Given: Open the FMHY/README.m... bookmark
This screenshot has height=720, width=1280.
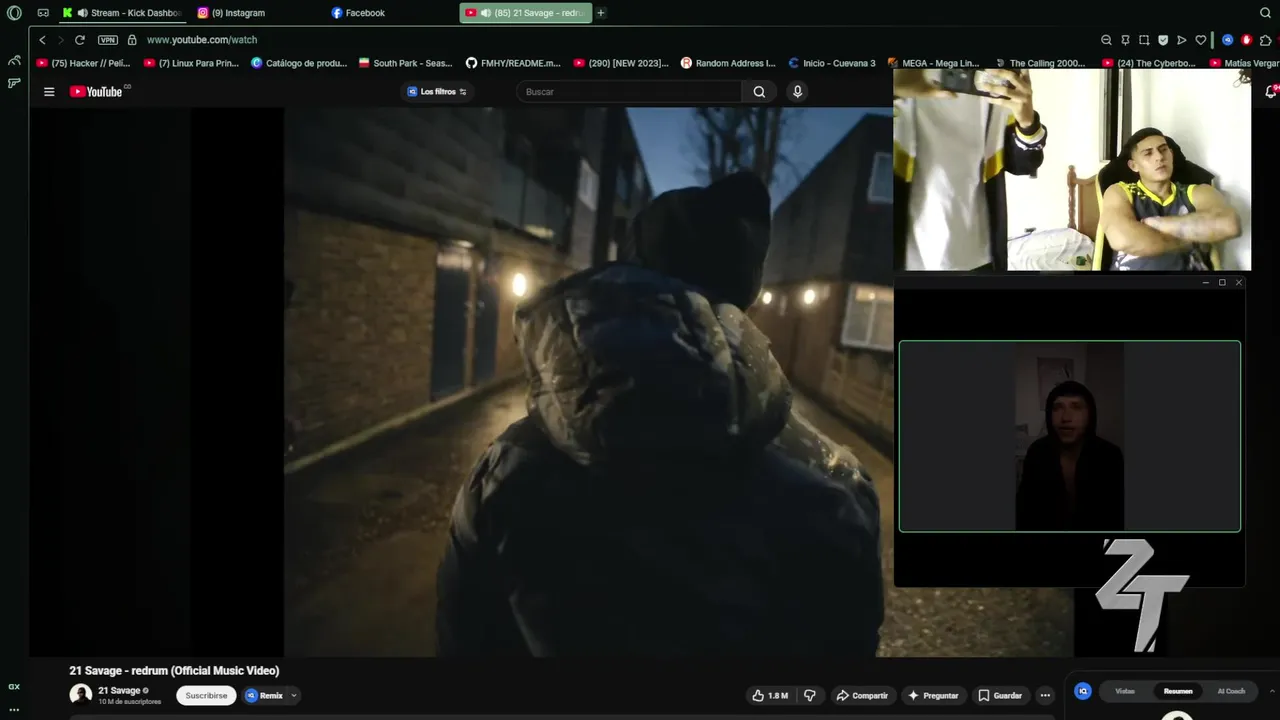Looking at the screenshot, I should tap(513, 63).
